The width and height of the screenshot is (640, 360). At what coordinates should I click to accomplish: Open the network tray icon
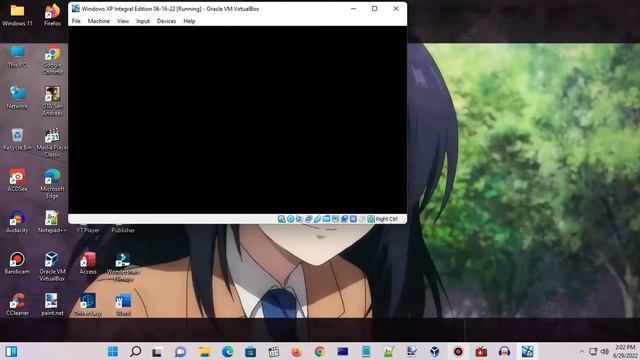click(593, 351)
